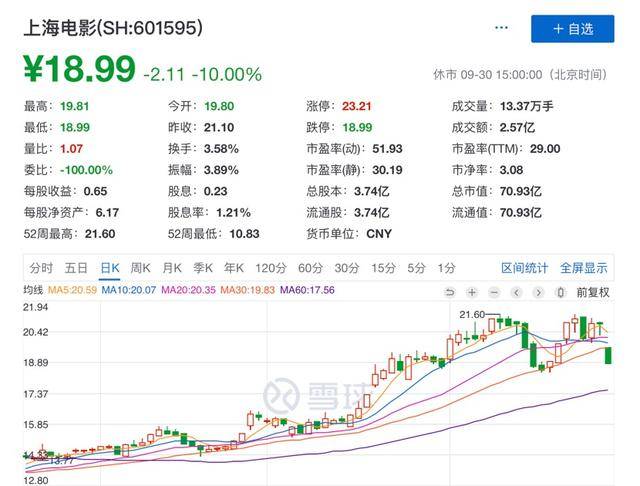The image size is (640, 486).
Task: Click the MA20:20.35 moving average label
Action: tap(188, 290)
